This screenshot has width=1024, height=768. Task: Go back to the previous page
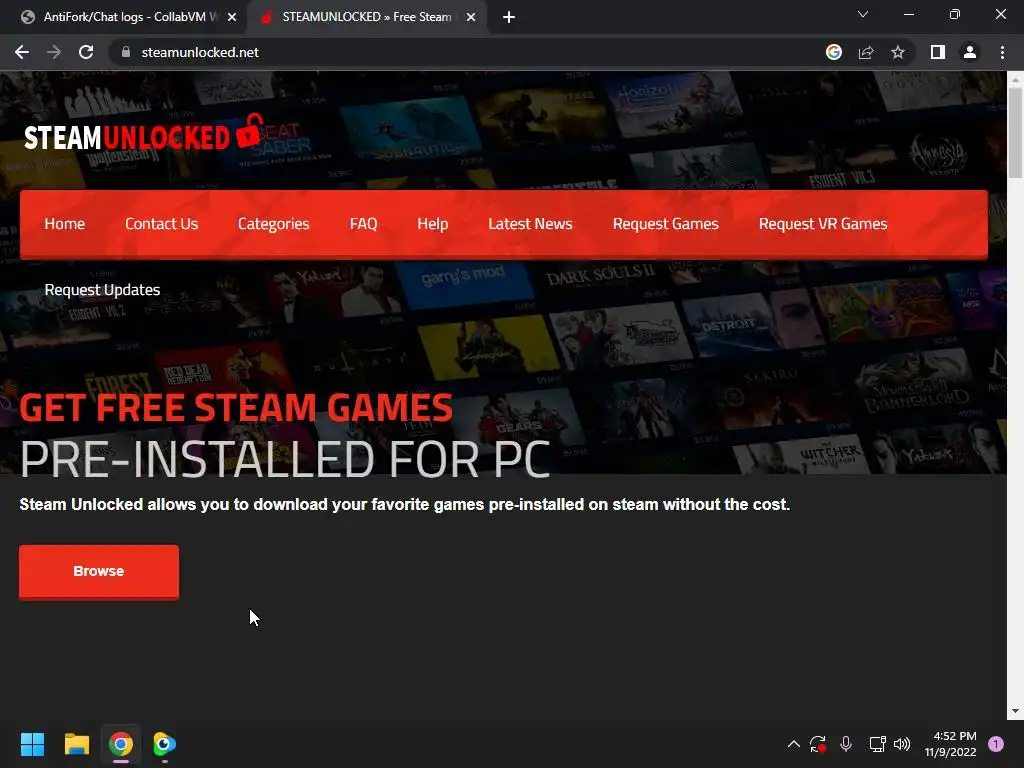point(22,52)
